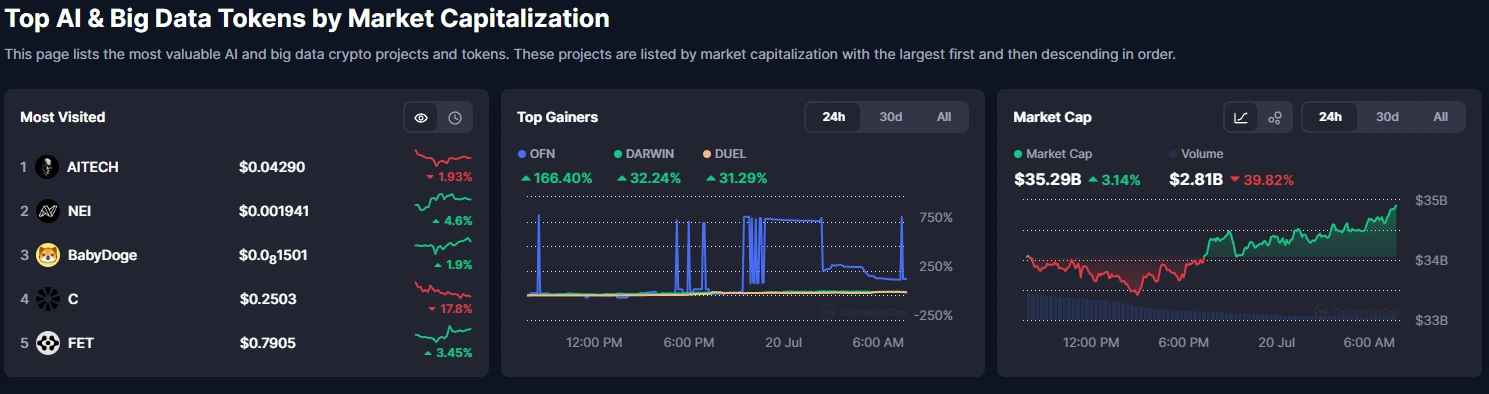This screenshot has height=394, width=1489.
Task: Select 30d tab in Top Gainers
Action: [x=890, y=117]
